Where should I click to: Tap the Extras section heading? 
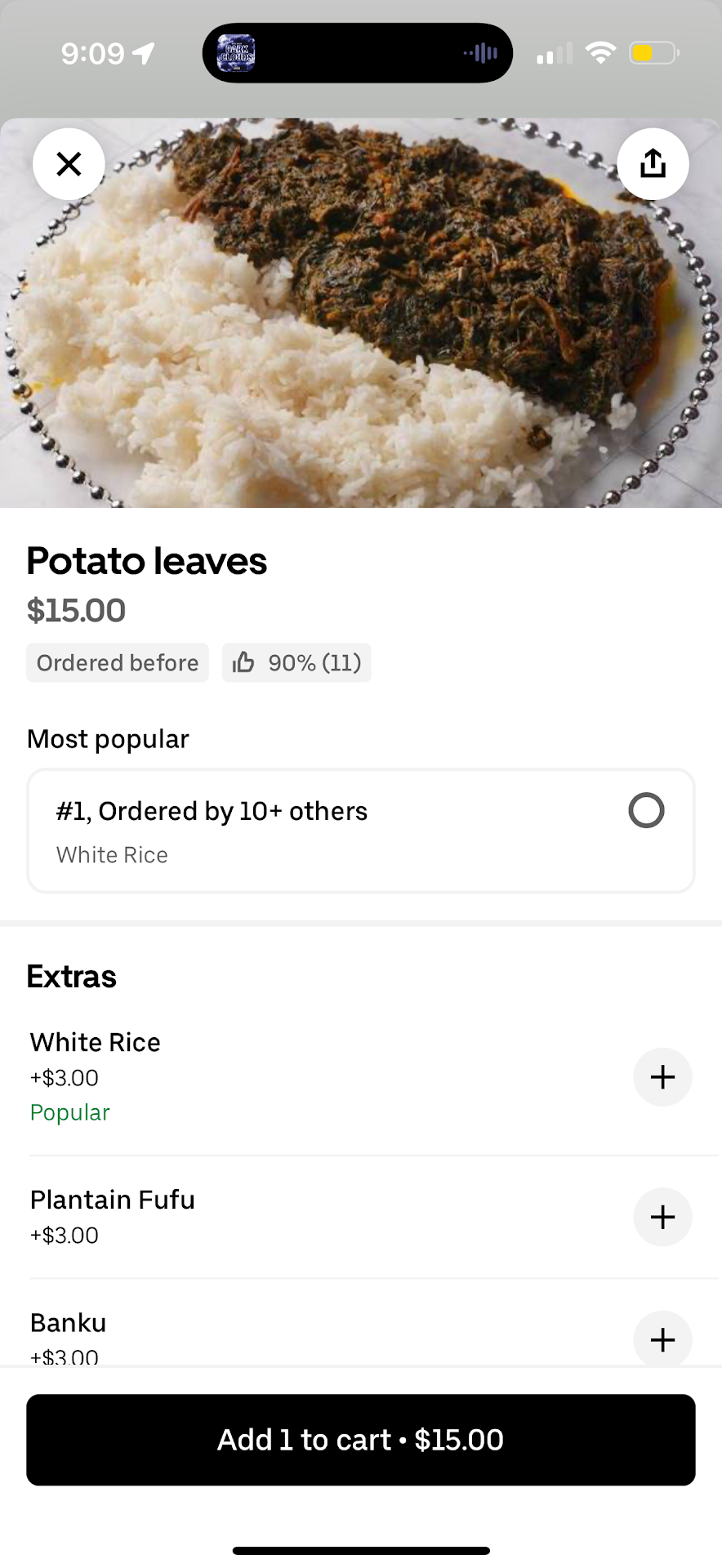tap(72, 977)
